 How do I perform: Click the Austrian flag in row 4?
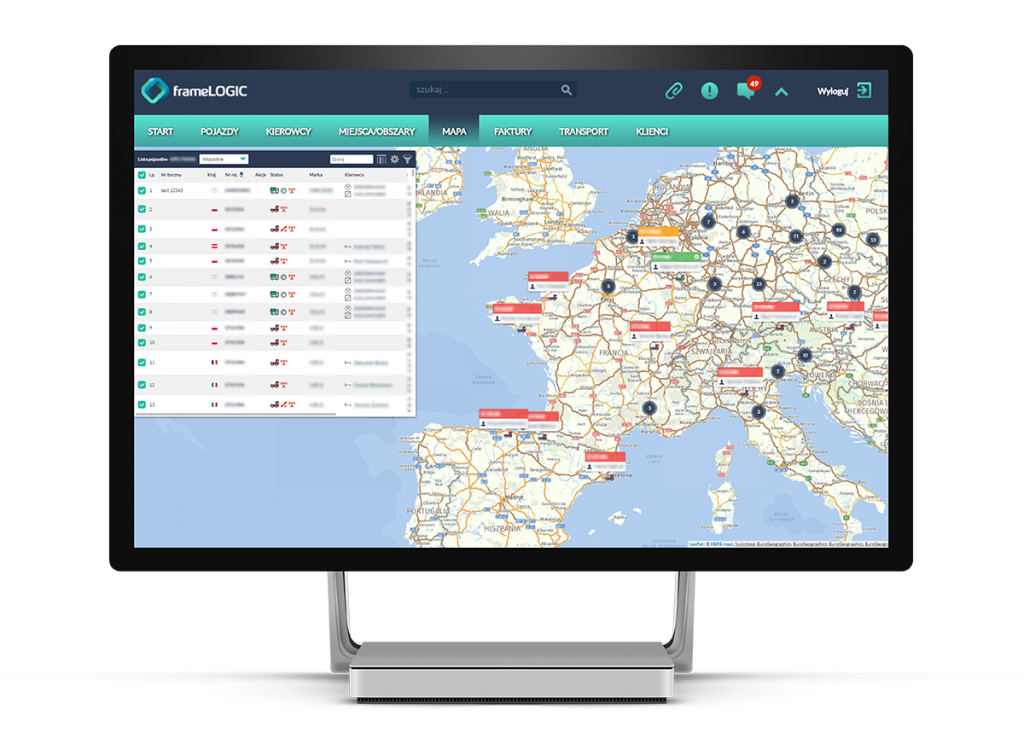tap(214, 246)
